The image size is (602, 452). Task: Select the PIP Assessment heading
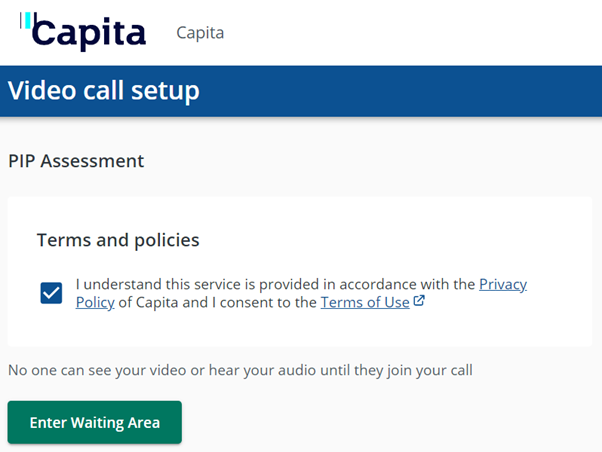(76, 161)
